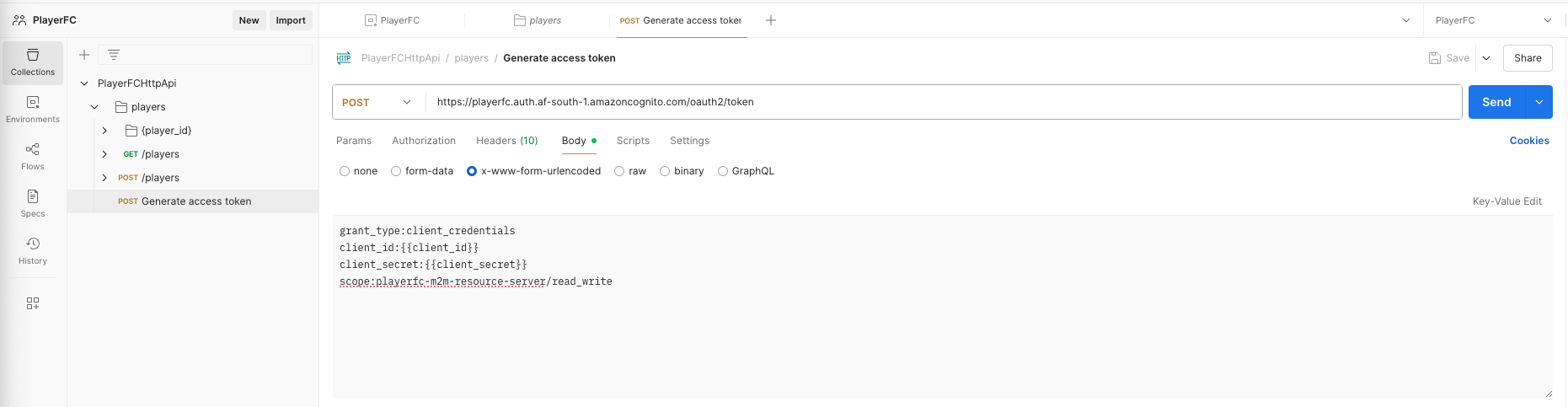
Task: Switch to the Authorization tab
Action: click(x=424, y=141)
